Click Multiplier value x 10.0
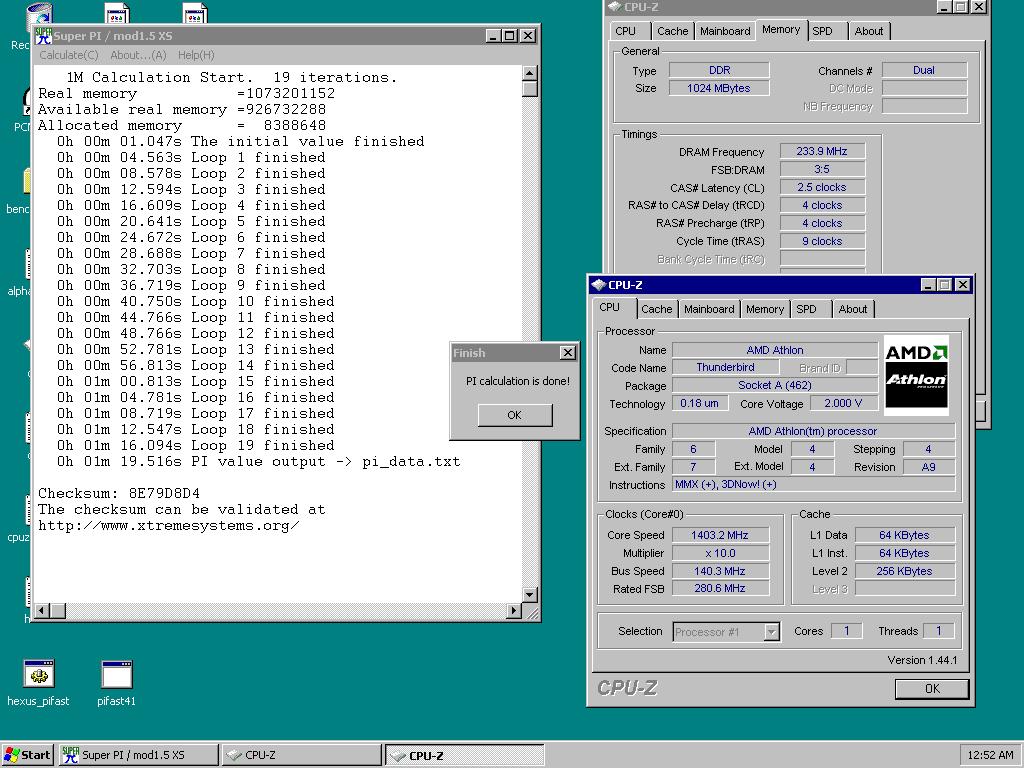 pos(720,553)
